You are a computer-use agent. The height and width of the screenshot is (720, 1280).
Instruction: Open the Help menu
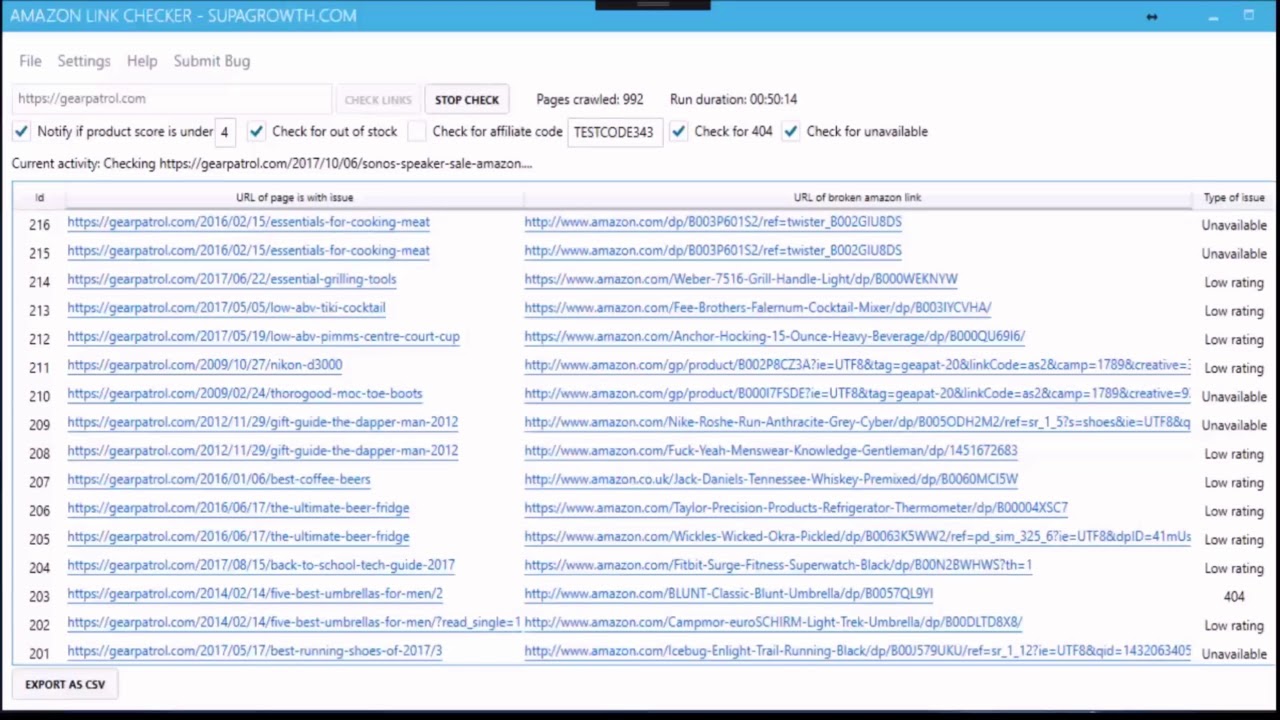click(x=142, y=61)
